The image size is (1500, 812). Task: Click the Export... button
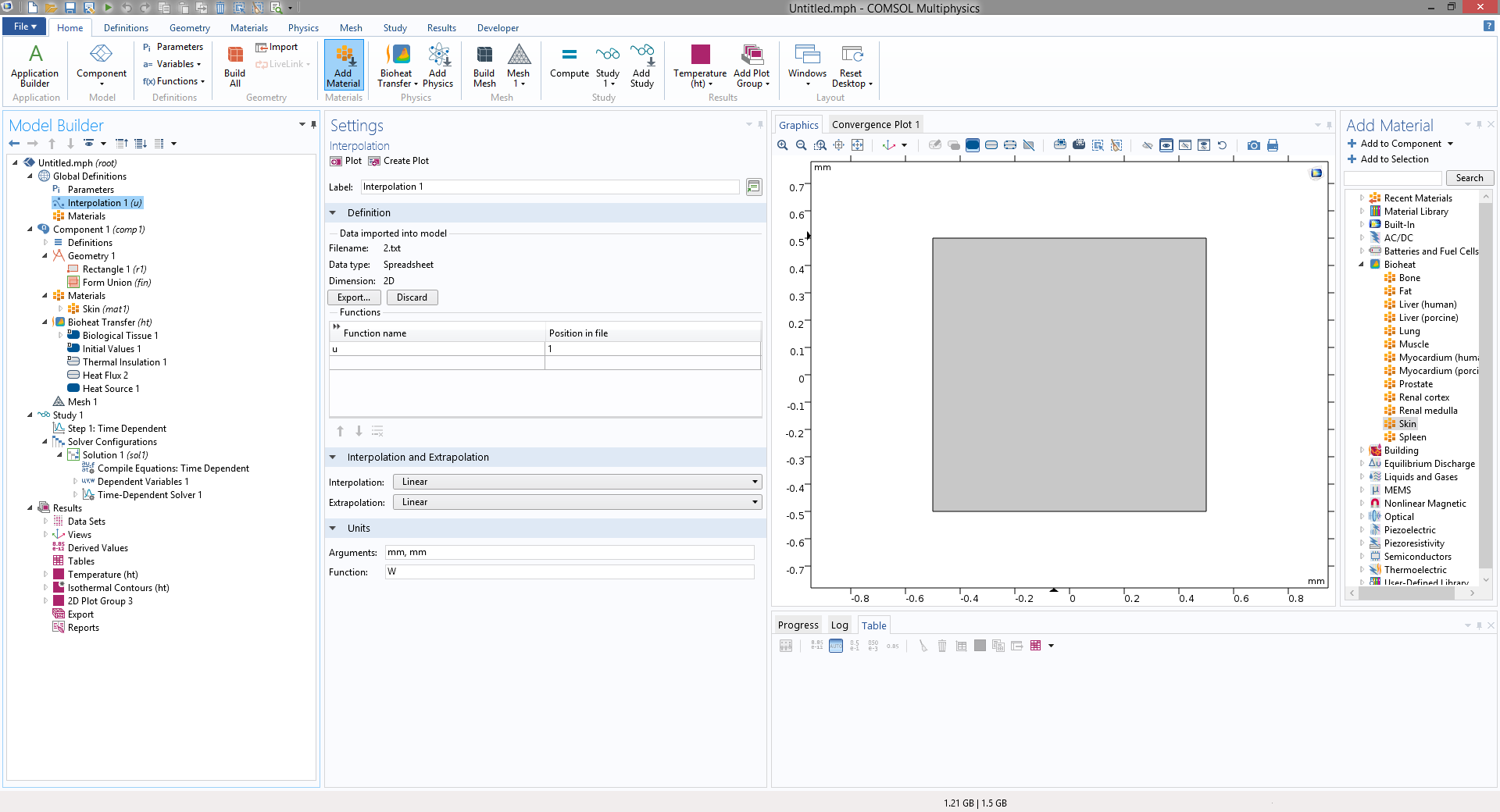coord(354,297)
